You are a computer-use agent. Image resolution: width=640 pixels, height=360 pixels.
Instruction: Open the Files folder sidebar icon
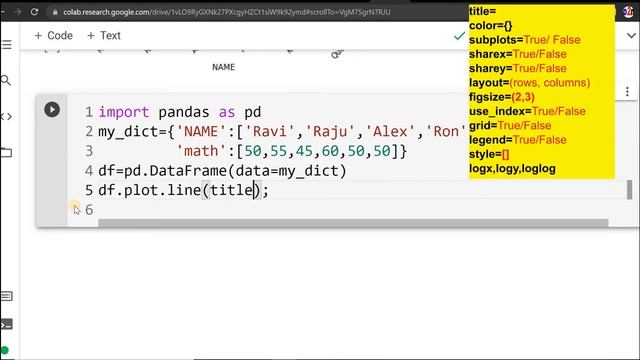tap(6, 153)
